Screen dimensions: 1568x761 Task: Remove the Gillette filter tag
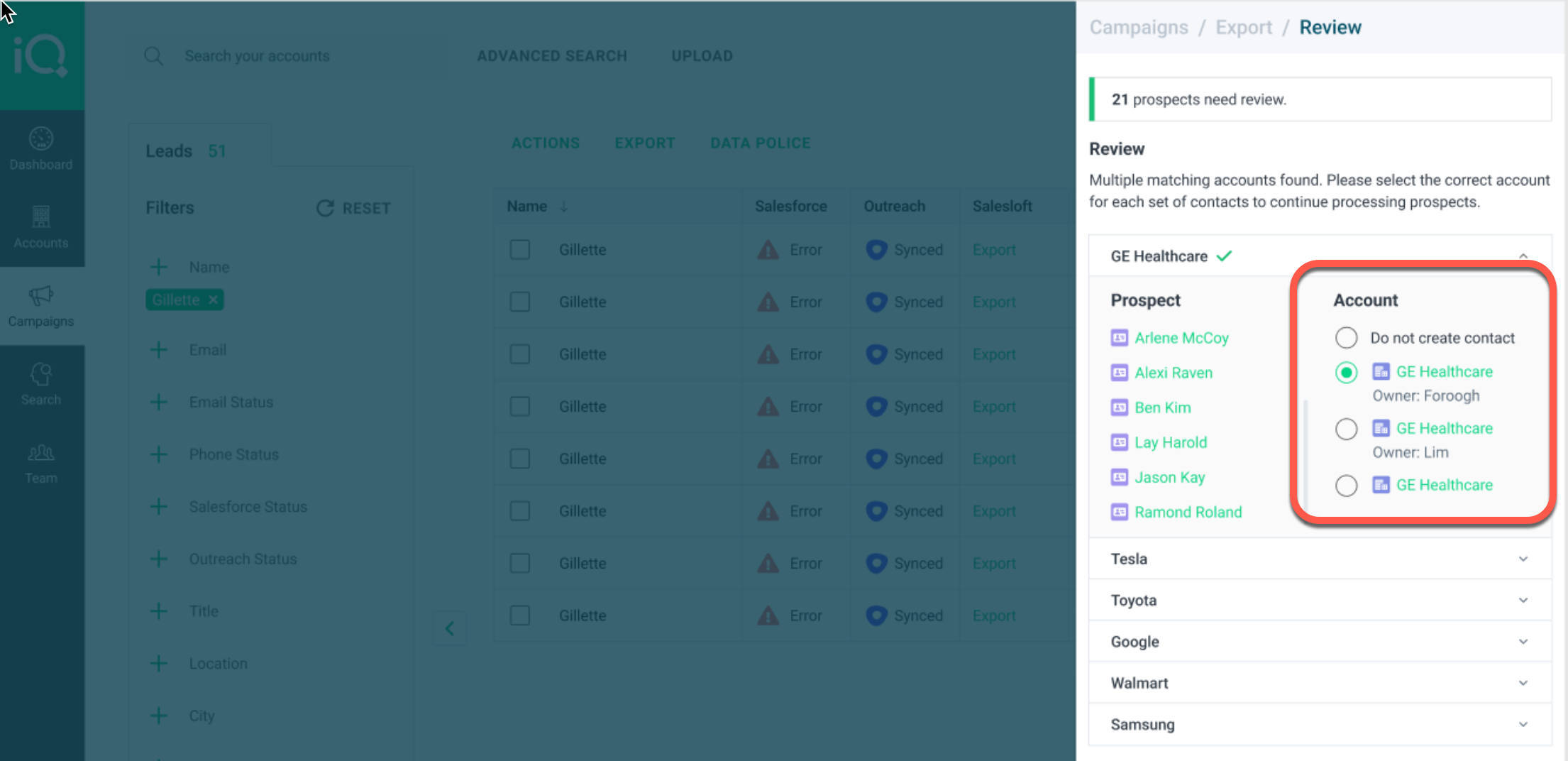[213, 300]
